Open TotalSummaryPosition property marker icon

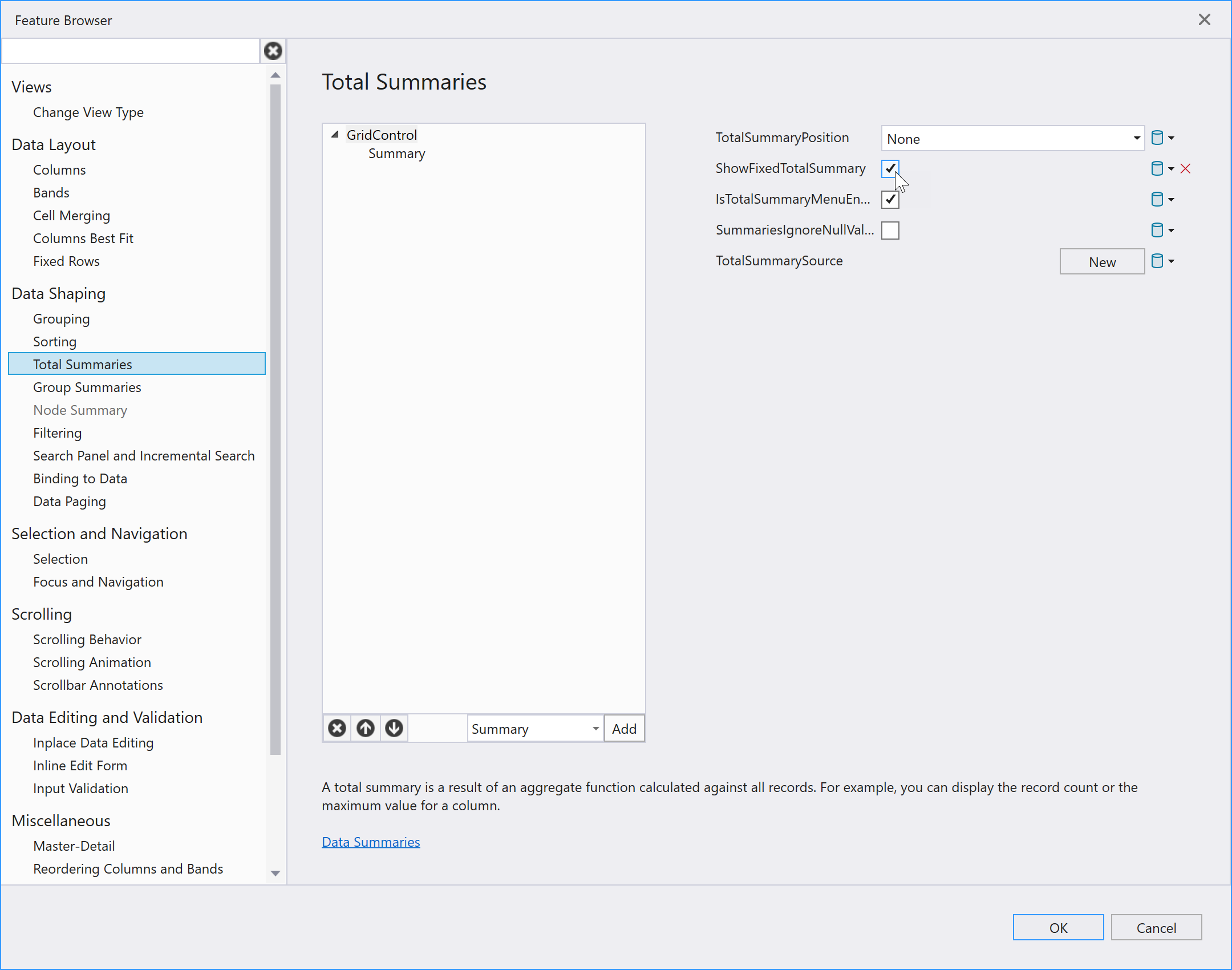[1158, 138]
